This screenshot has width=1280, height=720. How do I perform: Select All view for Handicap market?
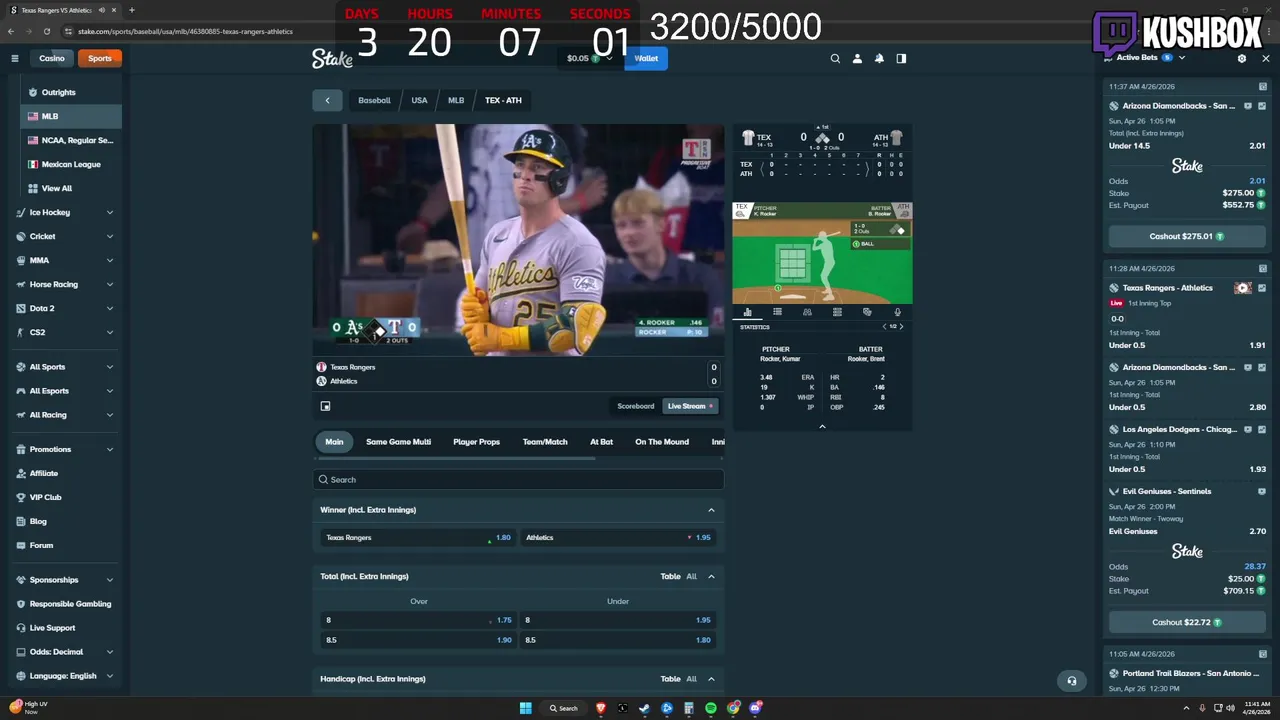point(691,679)
